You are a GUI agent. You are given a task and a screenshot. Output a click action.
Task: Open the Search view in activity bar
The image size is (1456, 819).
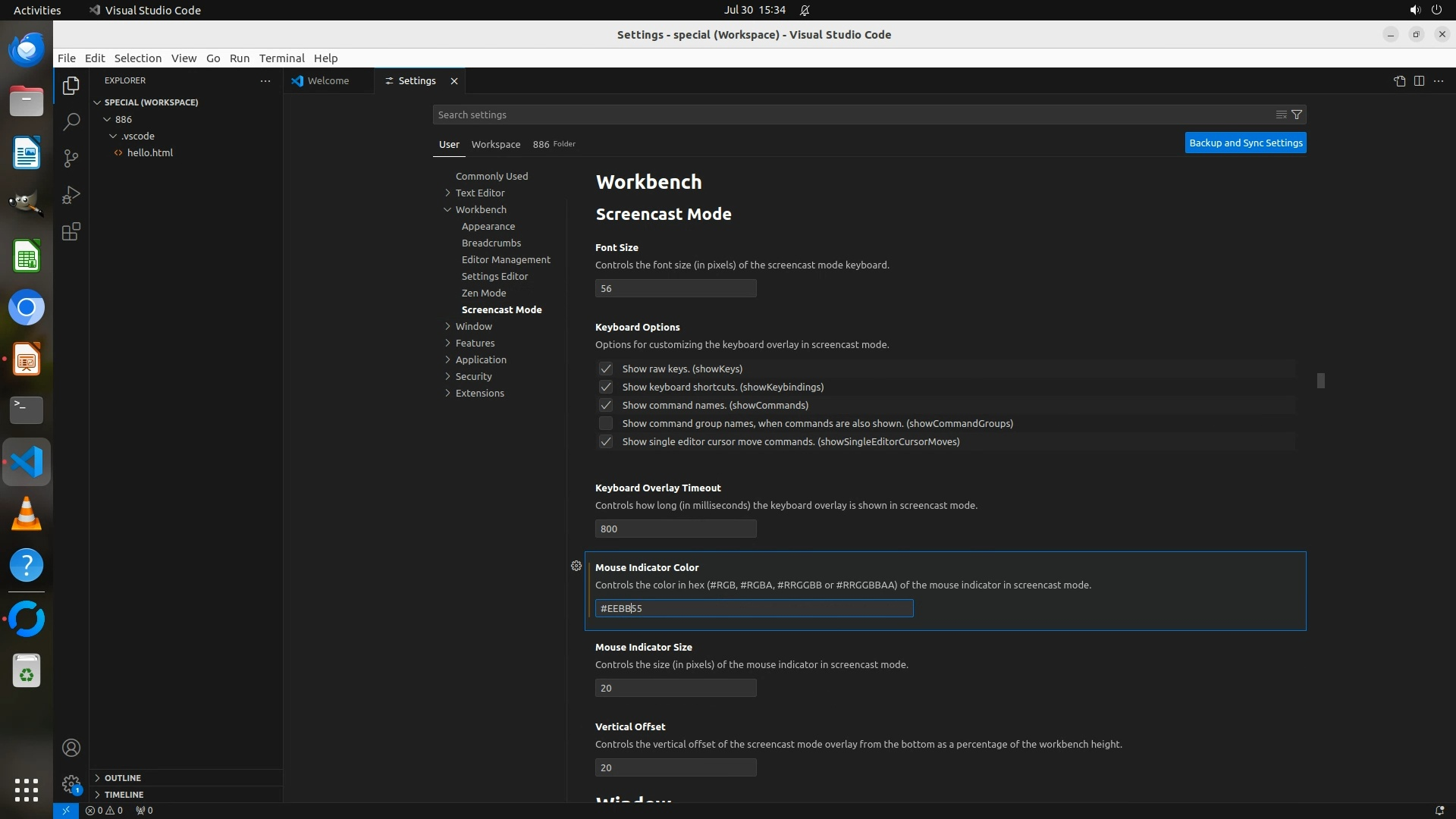pyautogui.click(x=71, y=121)
